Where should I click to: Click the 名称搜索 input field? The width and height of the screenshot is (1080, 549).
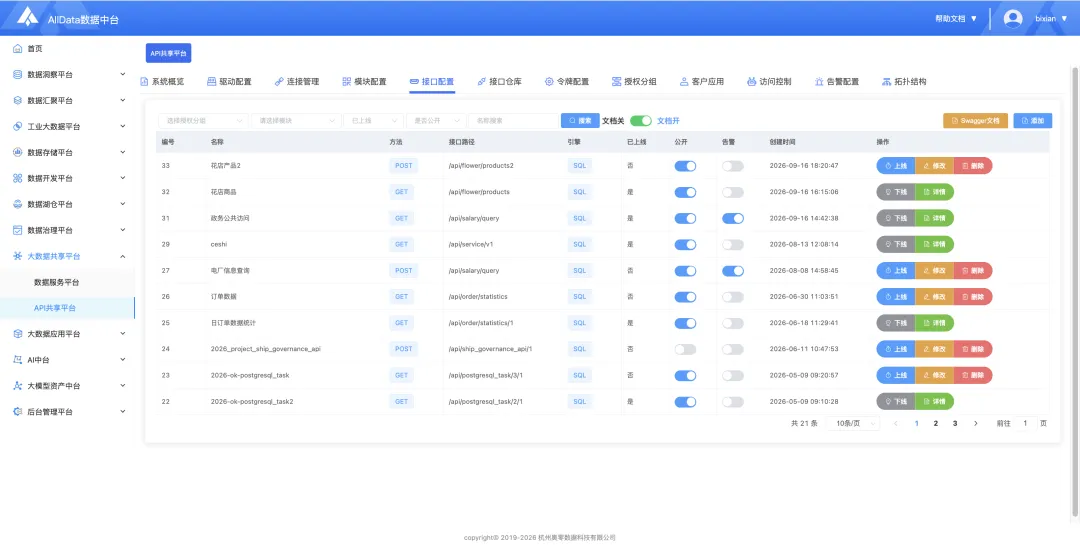click(x=513, y=121)
